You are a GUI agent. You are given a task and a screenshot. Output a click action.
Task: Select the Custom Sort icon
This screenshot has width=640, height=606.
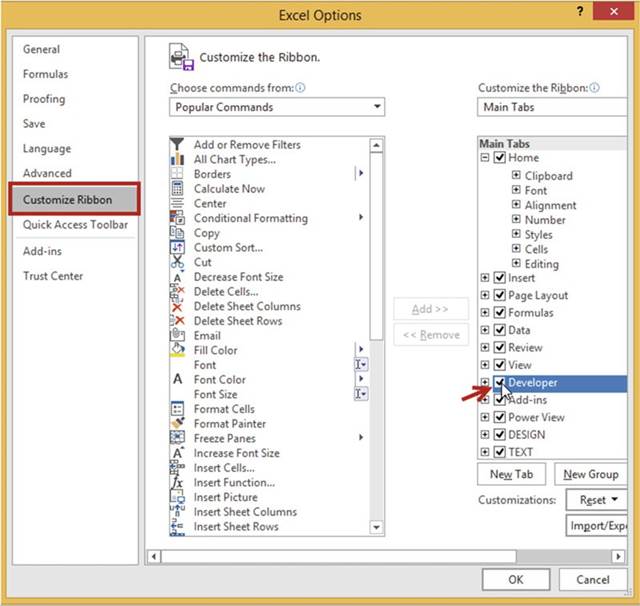pos(177,247)
